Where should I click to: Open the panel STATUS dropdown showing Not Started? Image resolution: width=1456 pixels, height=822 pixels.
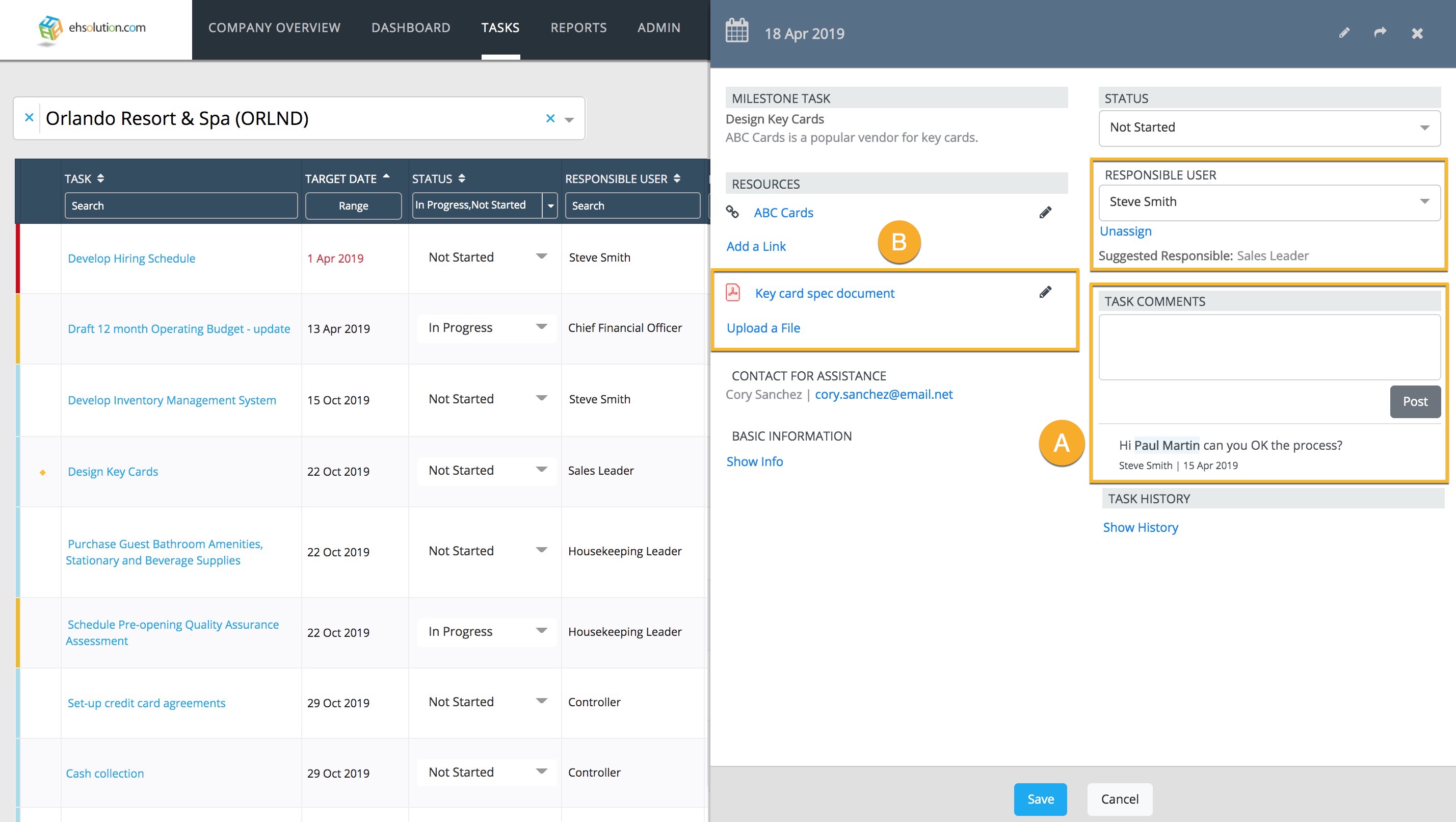pyautogui.click(x=1269, y=127)
